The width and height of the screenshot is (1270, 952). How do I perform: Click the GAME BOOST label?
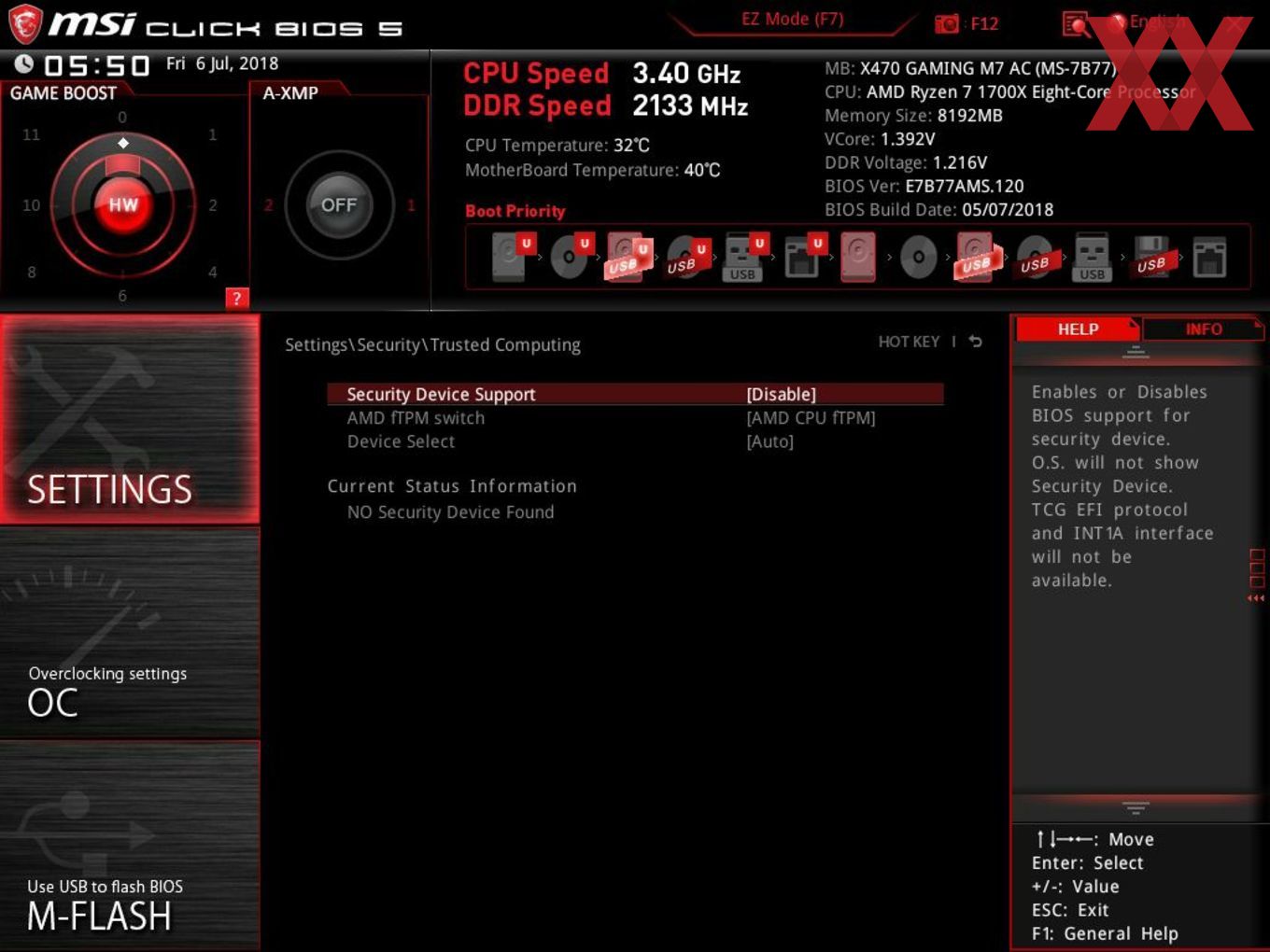(x=63, y=93)
